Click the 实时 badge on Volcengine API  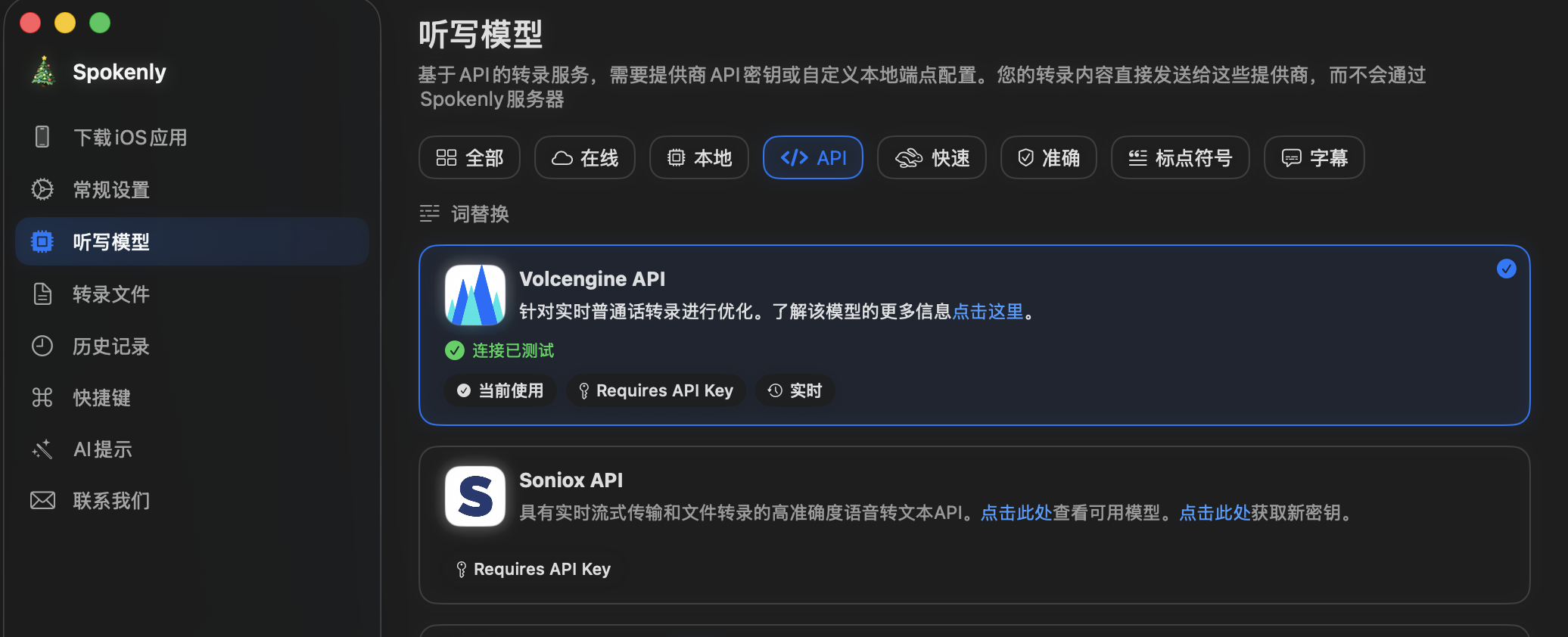[x=795, y=390]
